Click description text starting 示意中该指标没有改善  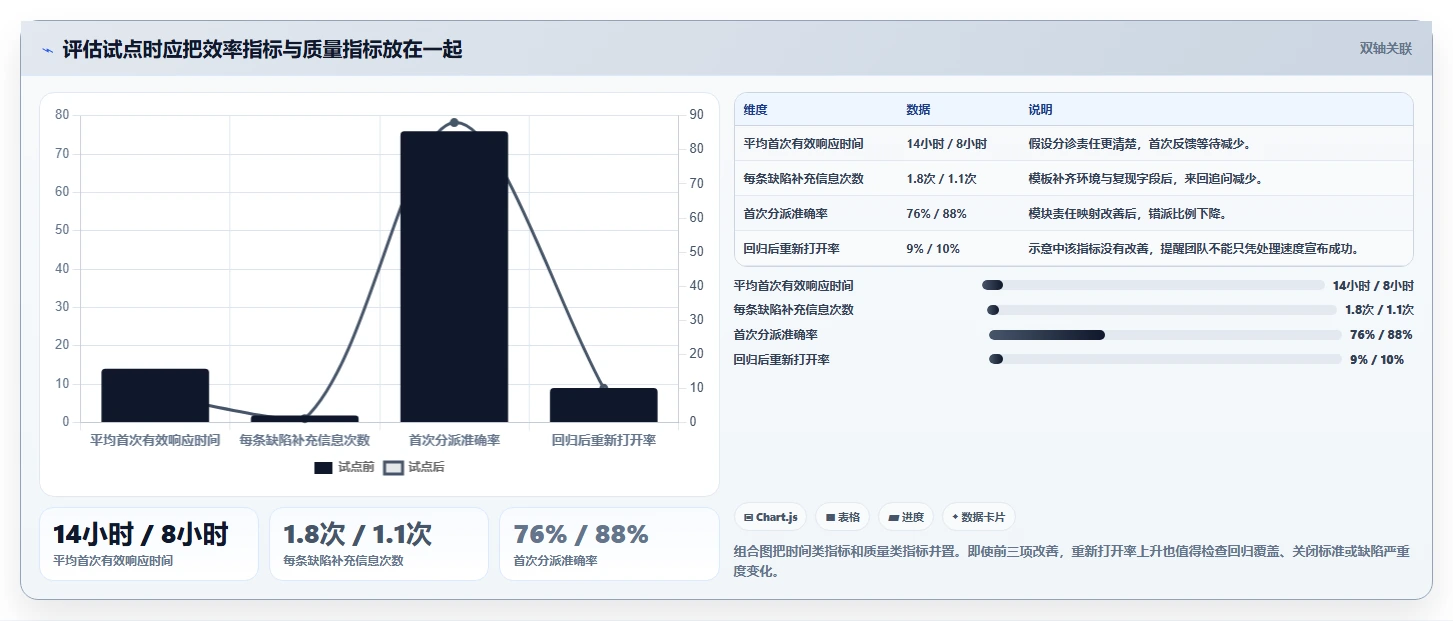point(1195,249)
